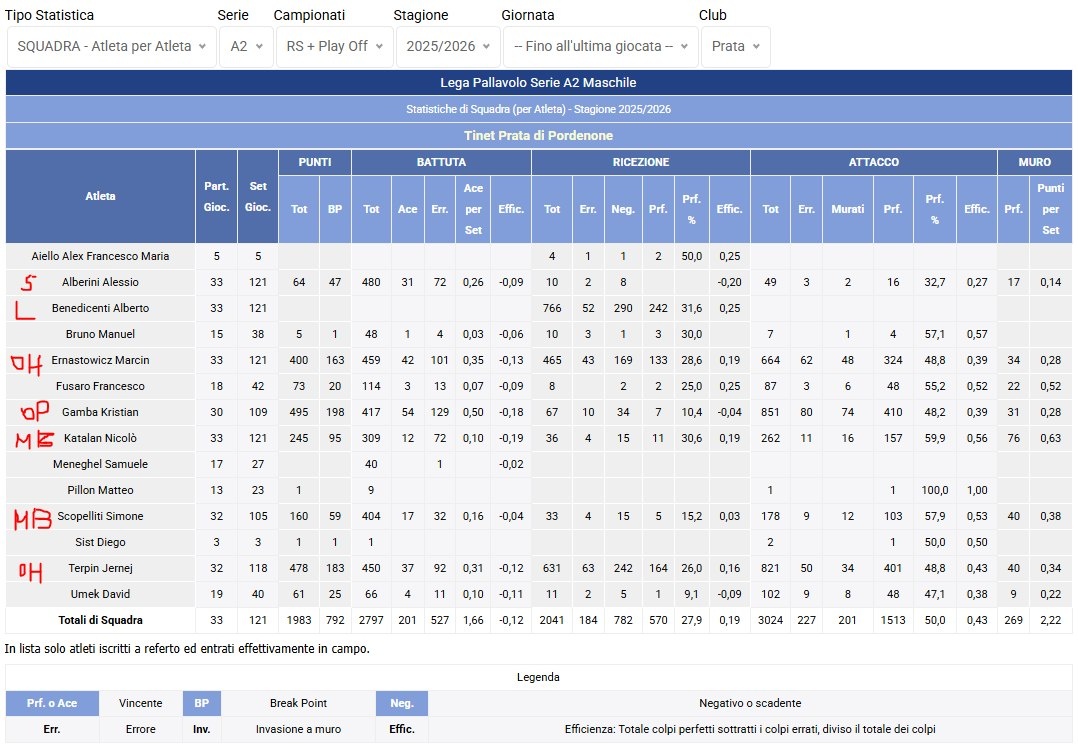This screenshot has width=1078, height=754.
Task: Click the RICEZIONE column group header
Action: pos(641,162)
